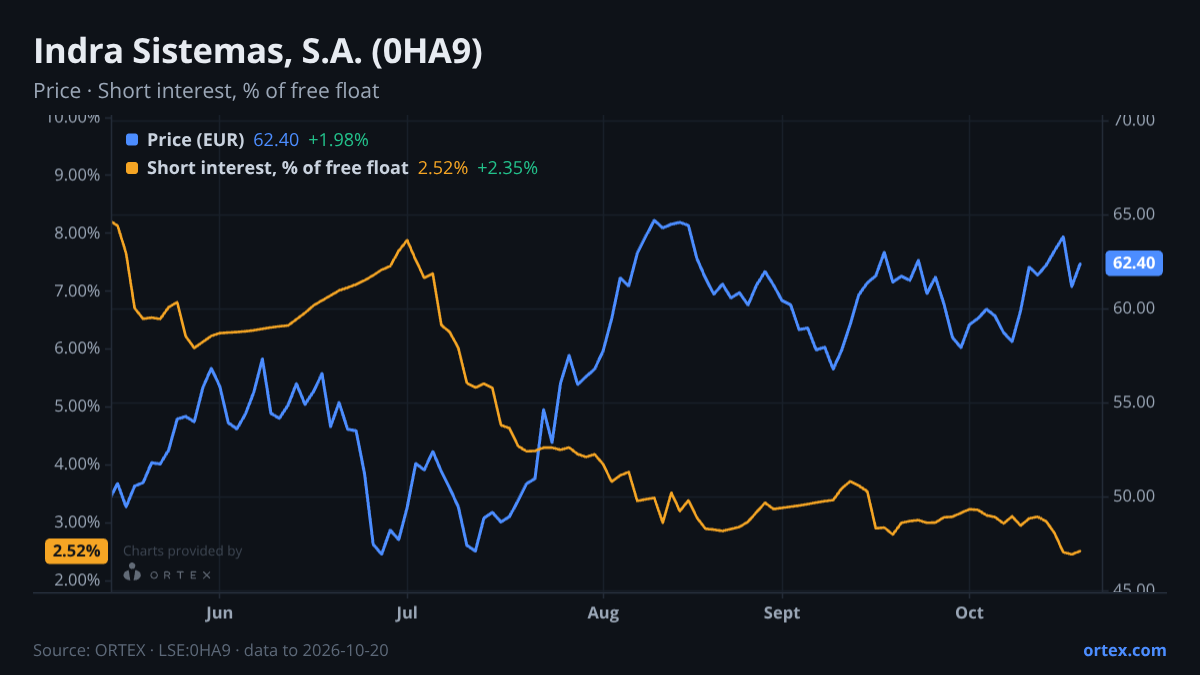
Task: Click the Indra Sistemas, S.A. (0HA9) title
Action: pyautogui.click(x=258, y=51)
